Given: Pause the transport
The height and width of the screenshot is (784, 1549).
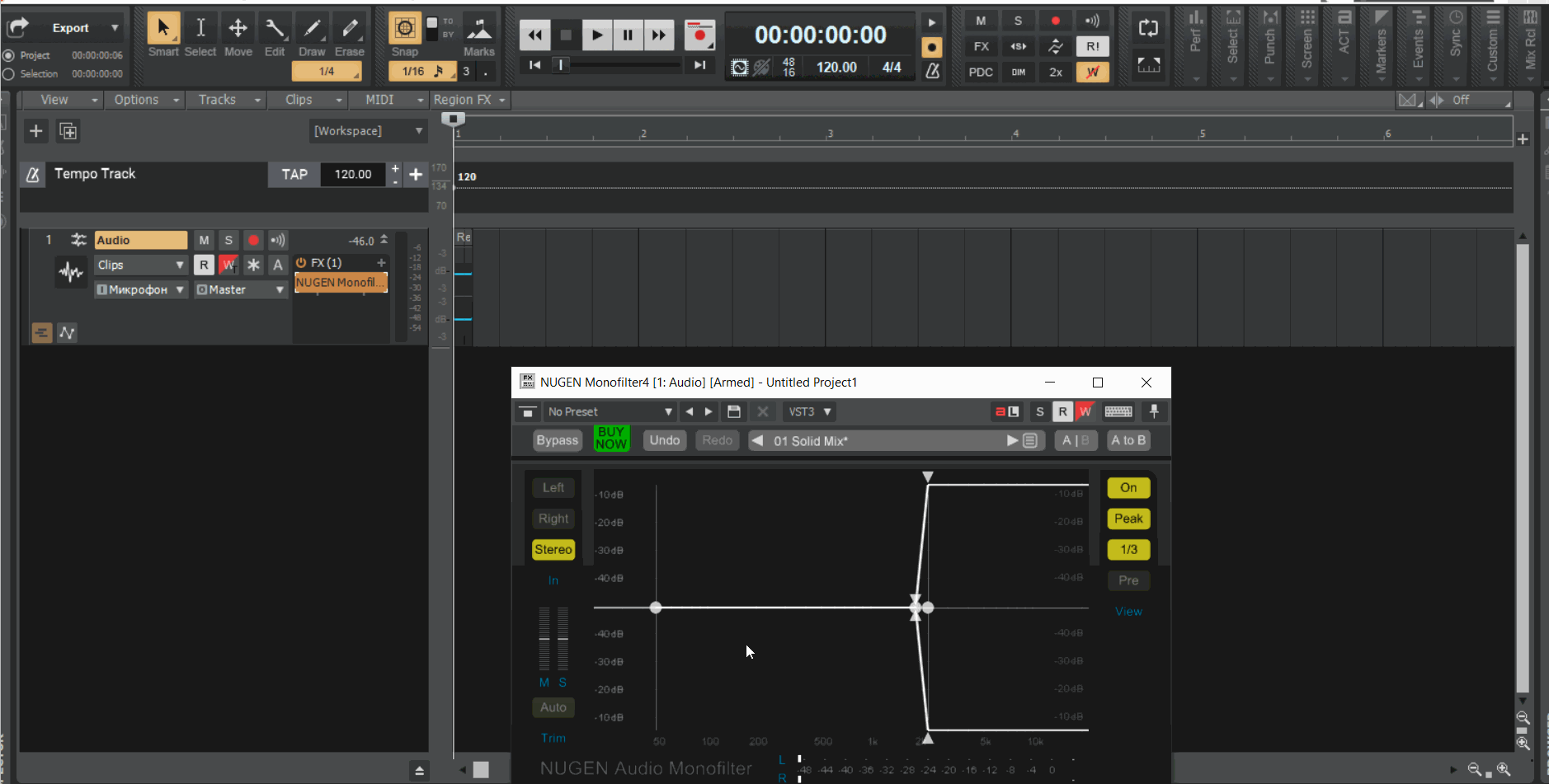Looking at the screenshot, I should coord(628,35).
